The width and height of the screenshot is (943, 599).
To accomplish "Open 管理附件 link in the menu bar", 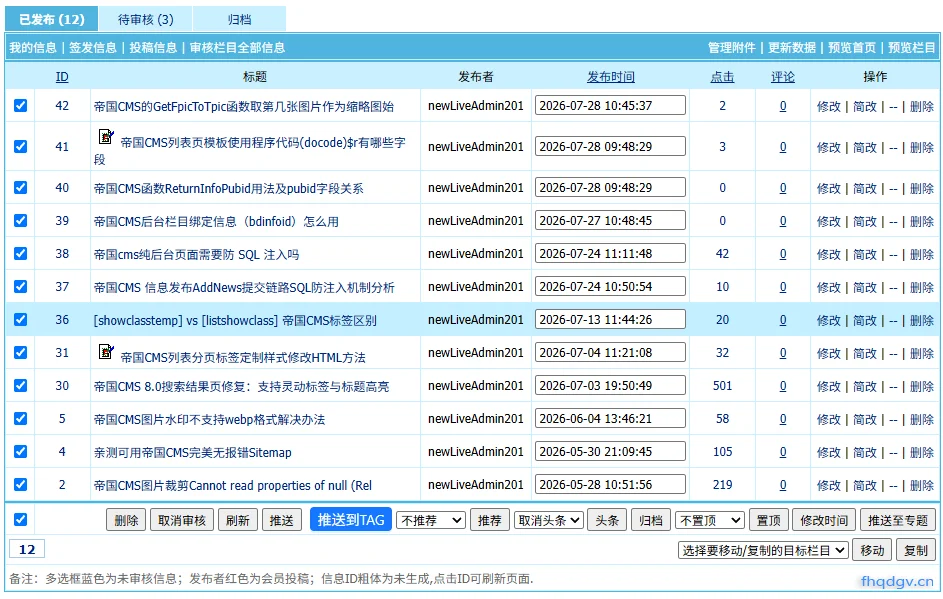I will coord(731,48).
